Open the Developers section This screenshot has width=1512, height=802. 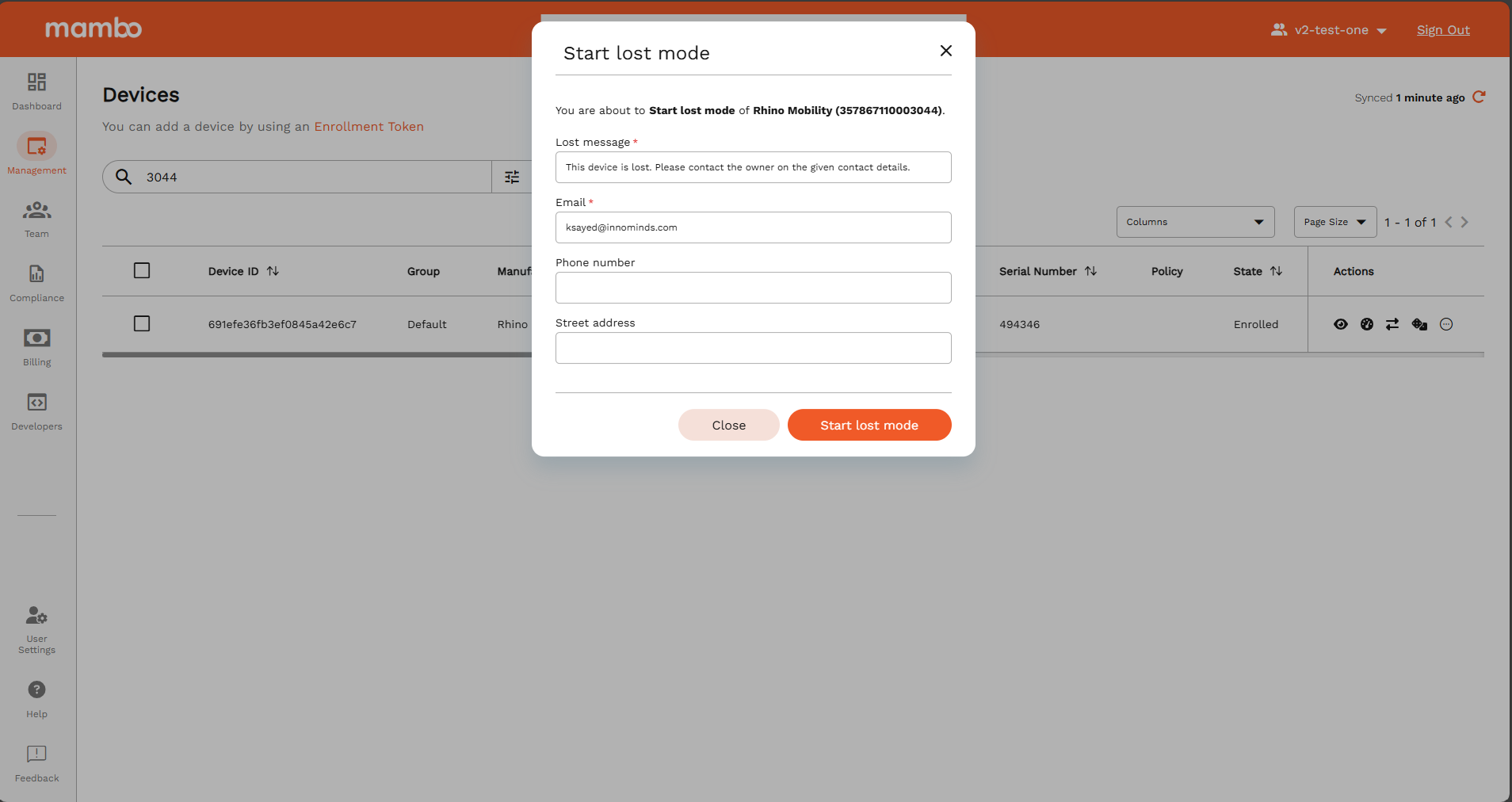pos(36,411)
